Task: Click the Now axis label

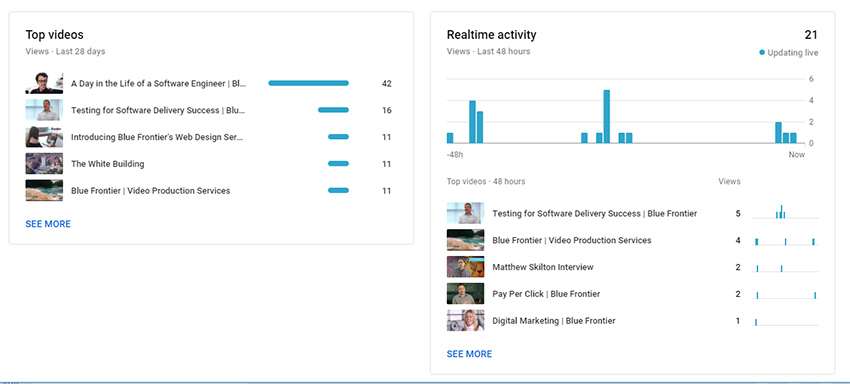Action: pyautogui.click(x=797, y=155)
